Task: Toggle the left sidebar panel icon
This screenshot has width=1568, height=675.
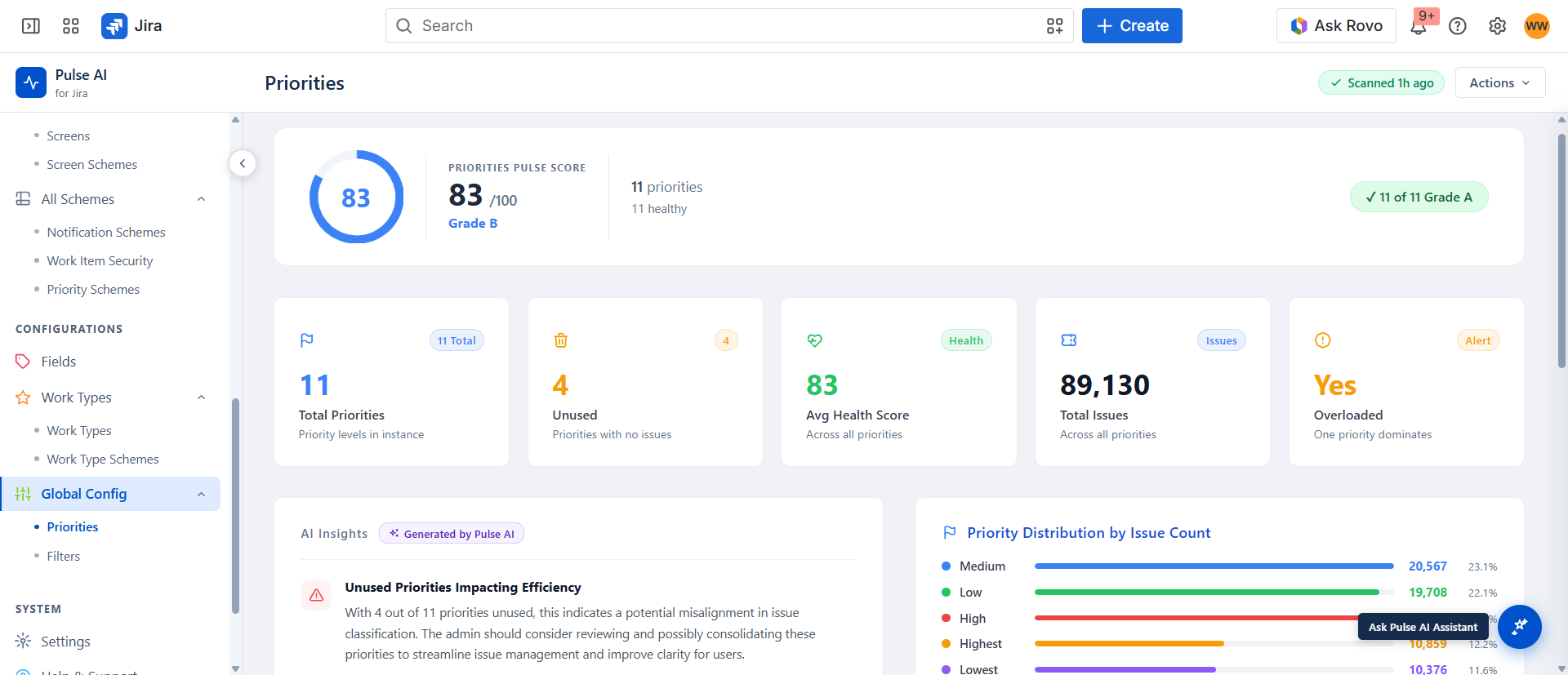Action: point(31,26)
